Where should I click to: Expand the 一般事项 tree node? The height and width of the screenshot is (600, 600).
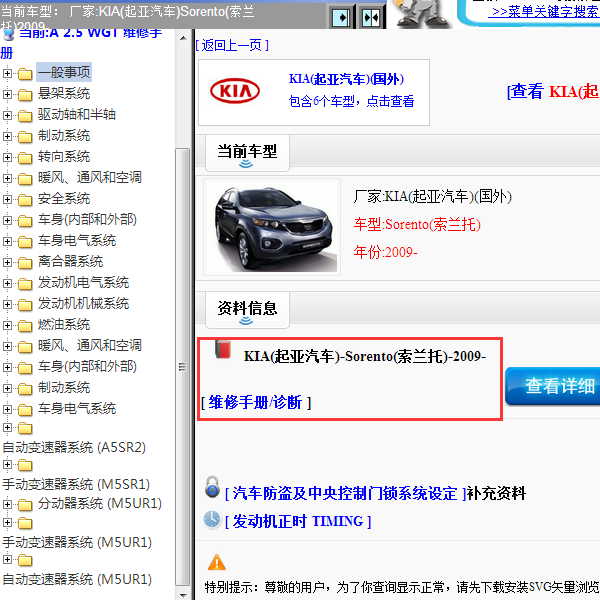[7, 73]
